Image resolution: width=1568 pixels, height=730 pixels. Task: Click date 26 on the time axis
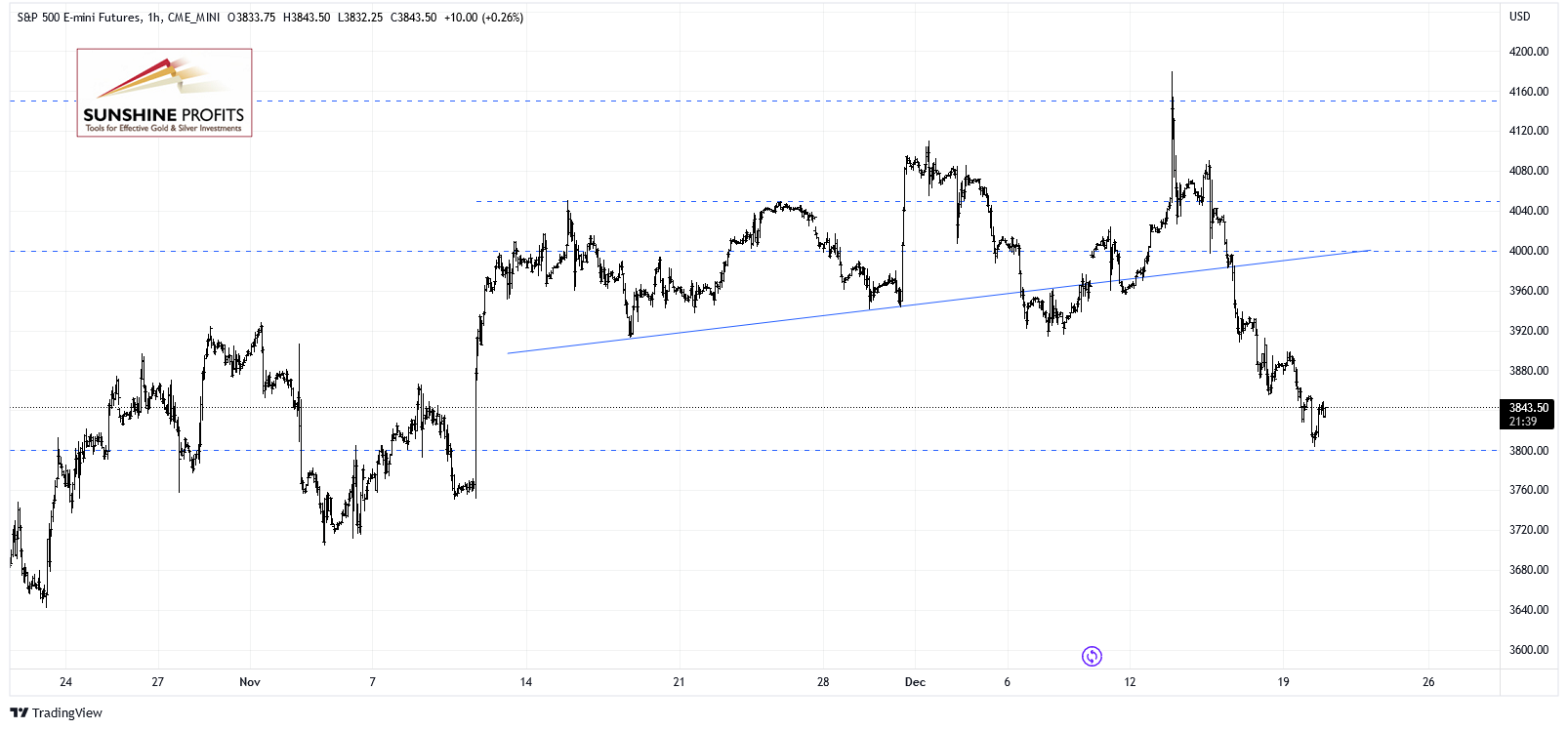pyautogui.click(x=1428, y=682)
